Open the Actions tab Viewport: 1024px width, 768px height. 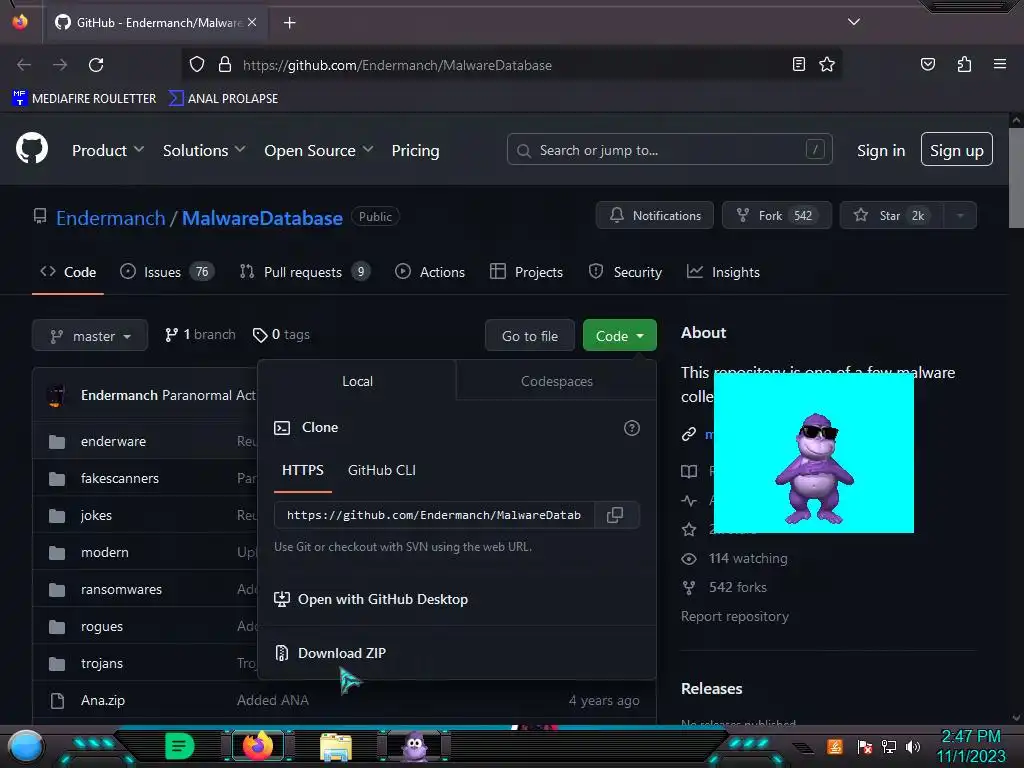(x=430, y=272)
